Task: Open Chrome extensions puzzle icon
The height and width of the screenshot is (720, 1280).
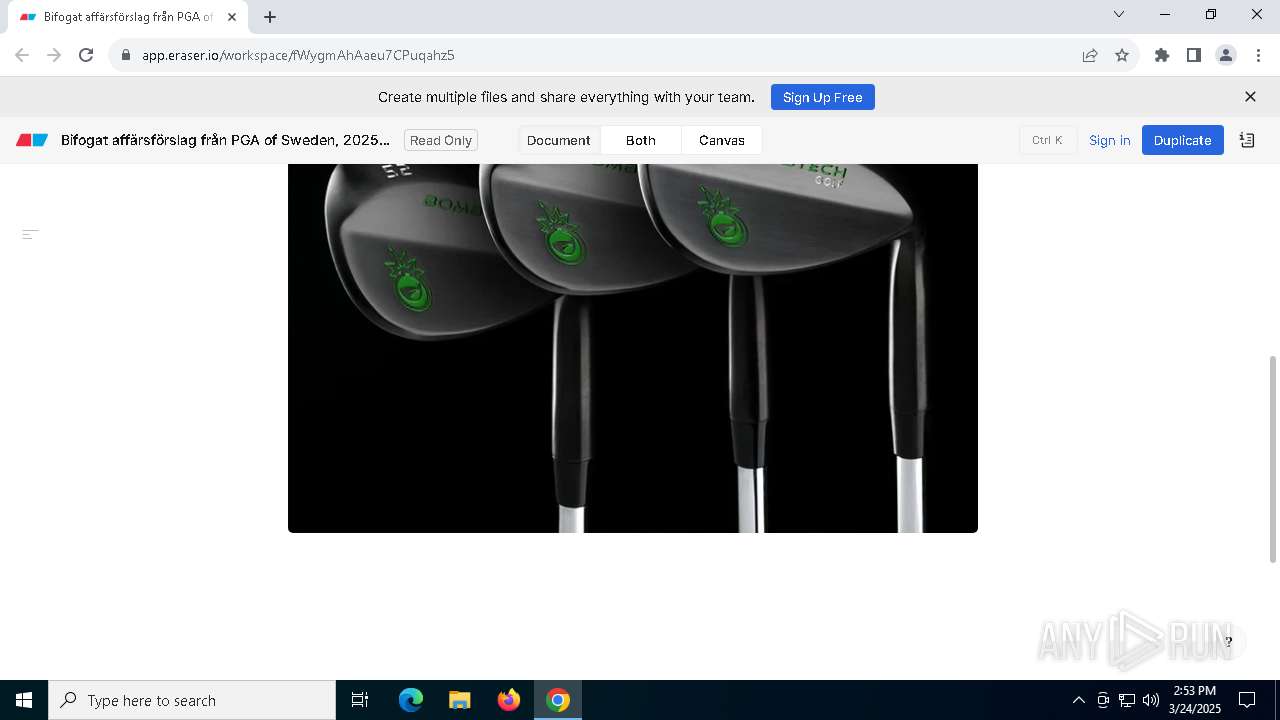Action: pyautogui.click(x=1162, y=55)
